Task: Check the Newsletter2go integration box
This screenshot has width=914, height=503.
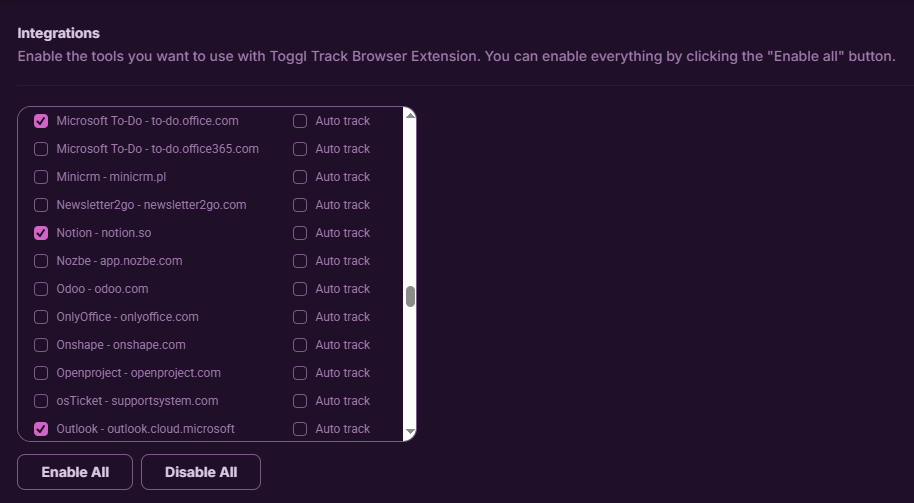Action: click(x=41, y=205)
